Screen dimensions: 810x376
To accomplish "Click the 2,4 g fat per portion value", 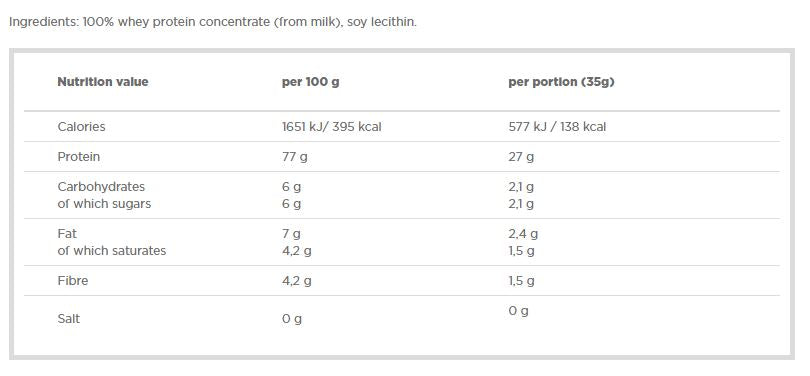I will [523, 234].
